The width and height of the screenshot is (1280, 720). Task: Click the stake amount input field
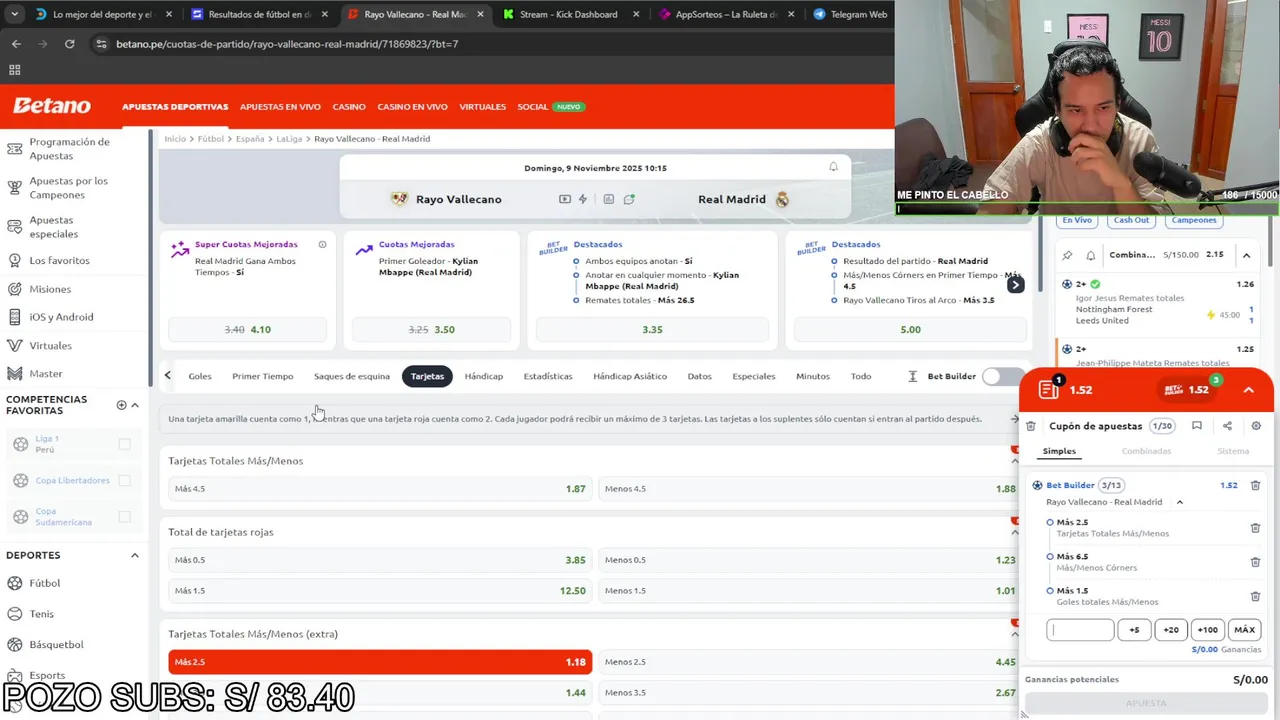point(1080,630)
